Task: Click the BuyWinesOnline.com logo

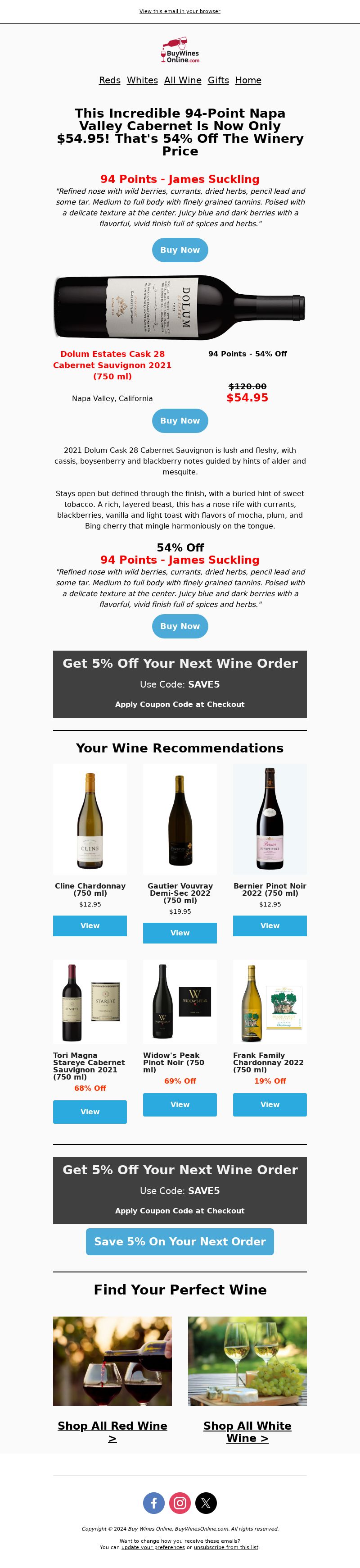Action: pyautogui.click(x=180, y=50)
